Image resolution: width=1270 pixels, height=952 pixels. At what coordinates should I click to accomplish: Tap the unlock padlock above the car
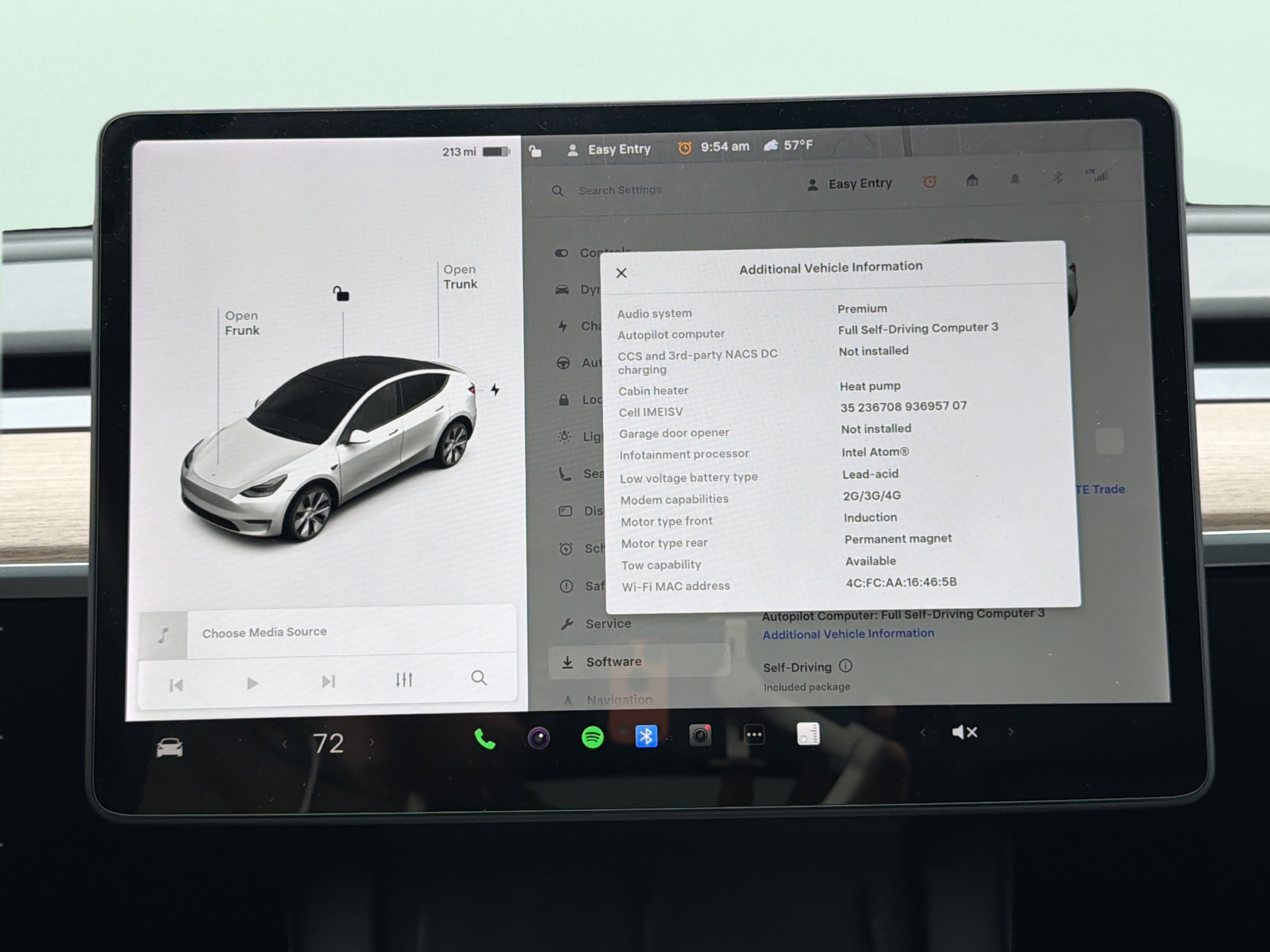(341, 294)
